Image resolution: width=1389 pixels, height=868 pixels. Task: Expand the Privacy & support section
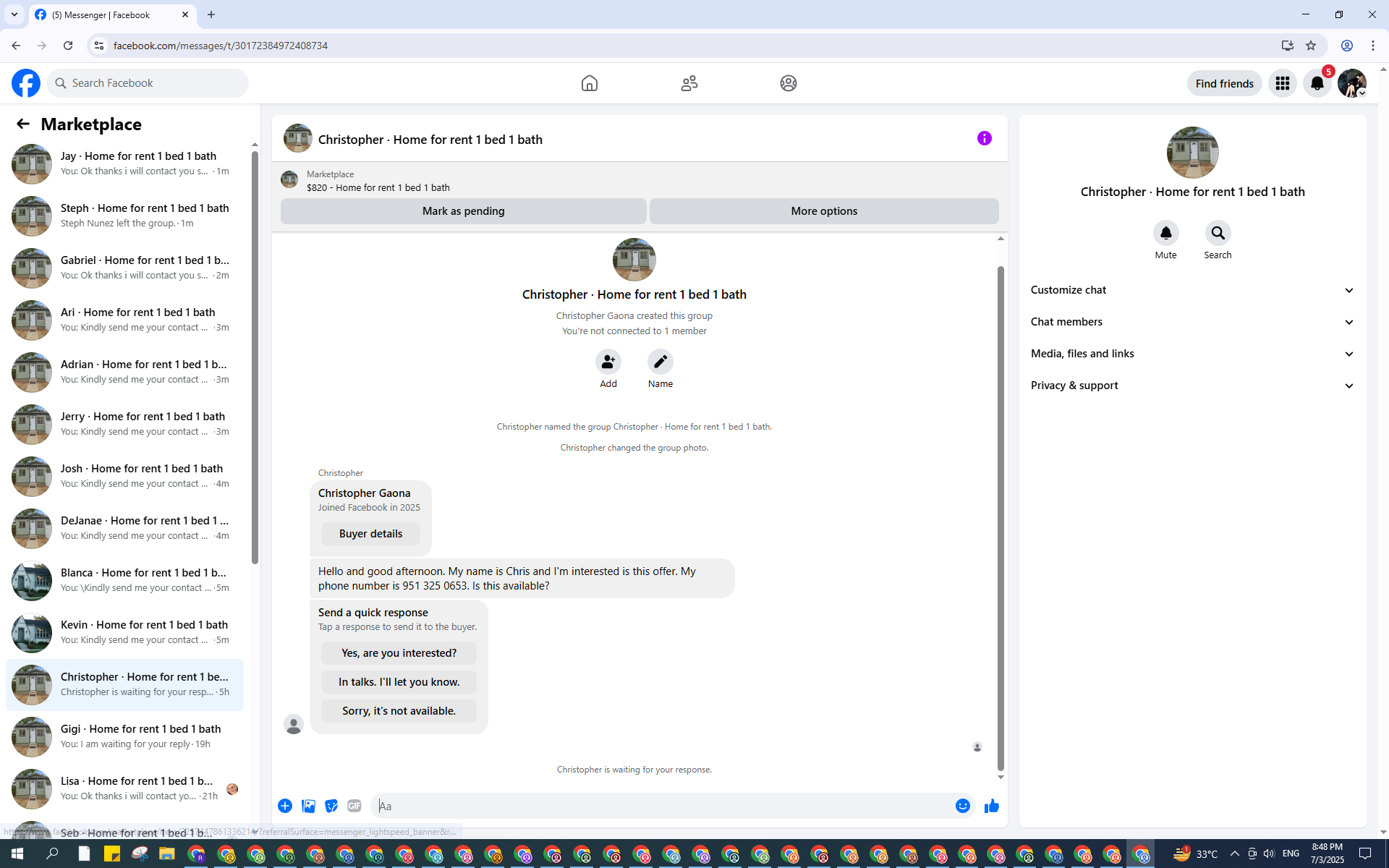tap(1192, 386)
